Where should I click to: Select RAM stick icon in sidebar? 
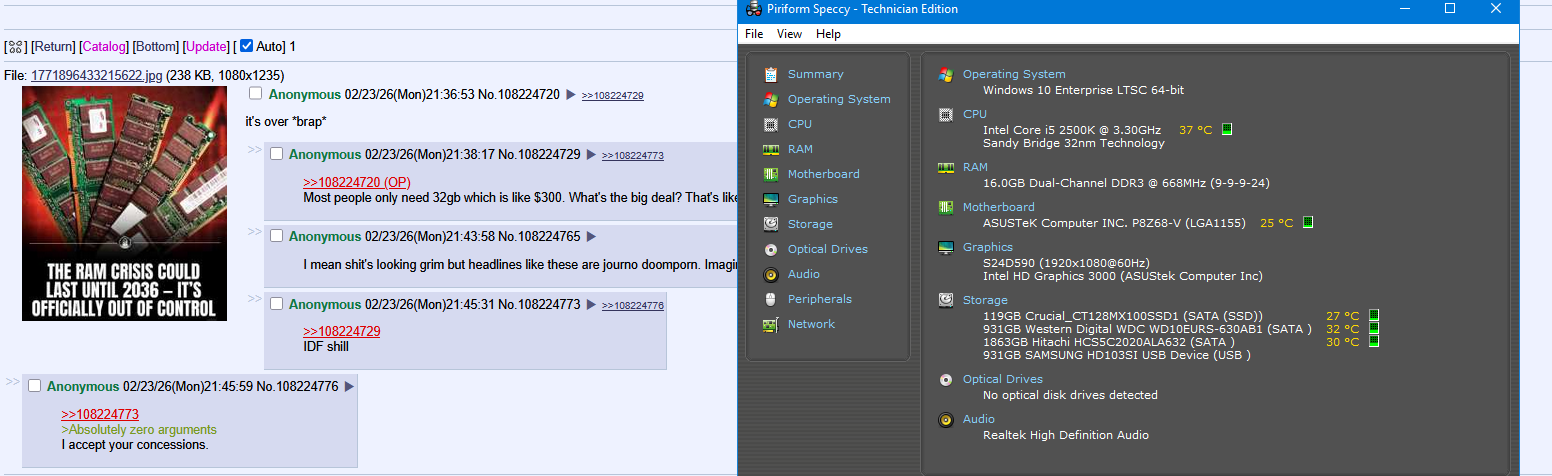point(770,149)
